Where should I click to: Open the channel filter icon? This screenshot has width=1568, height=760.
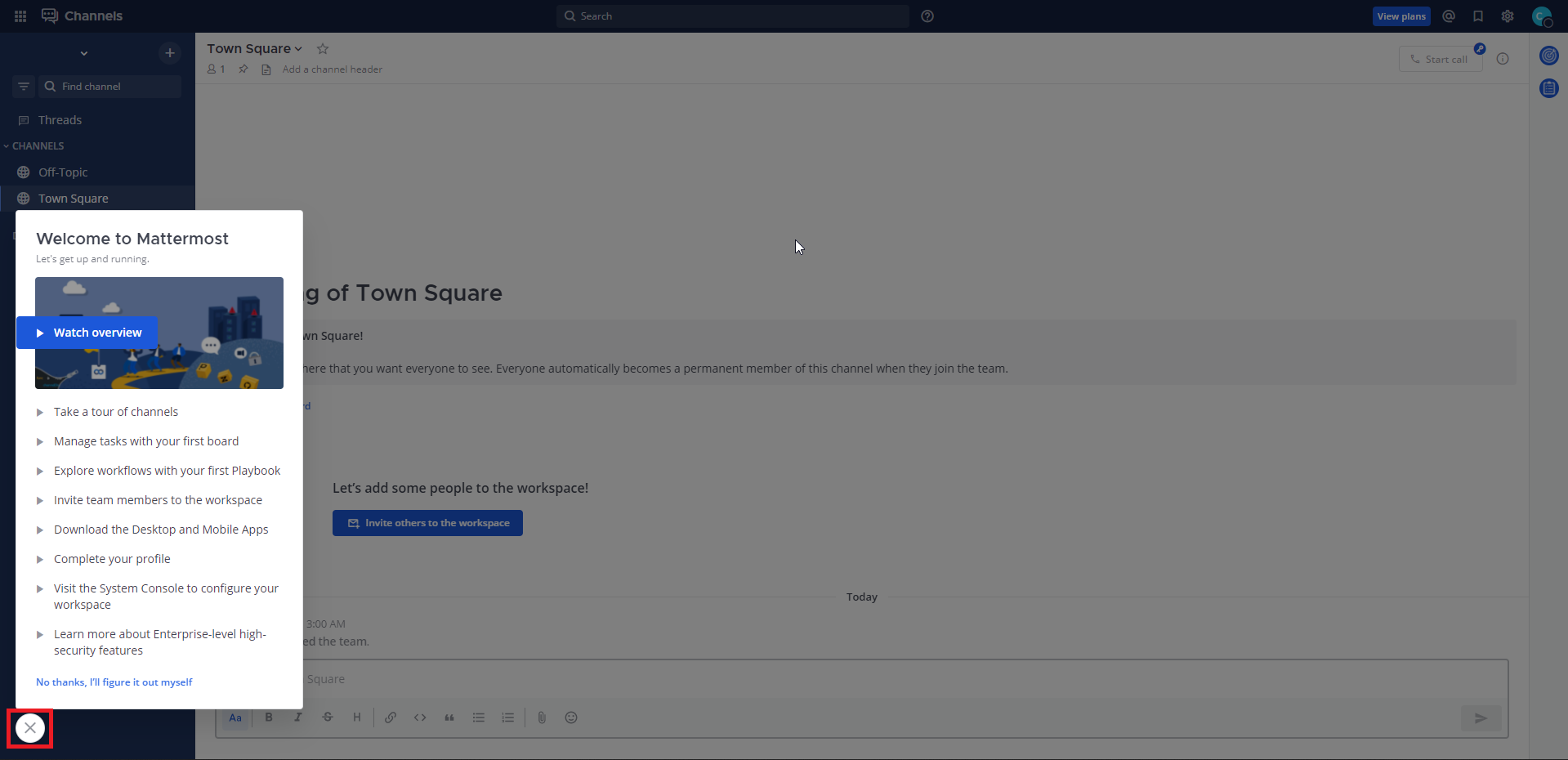24,86
